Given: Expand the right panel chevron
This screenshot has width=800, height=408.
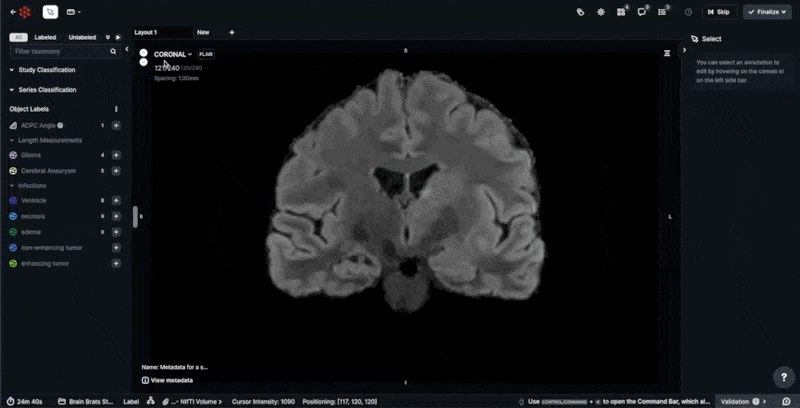Looking at the screenshot, I should 684,50.
